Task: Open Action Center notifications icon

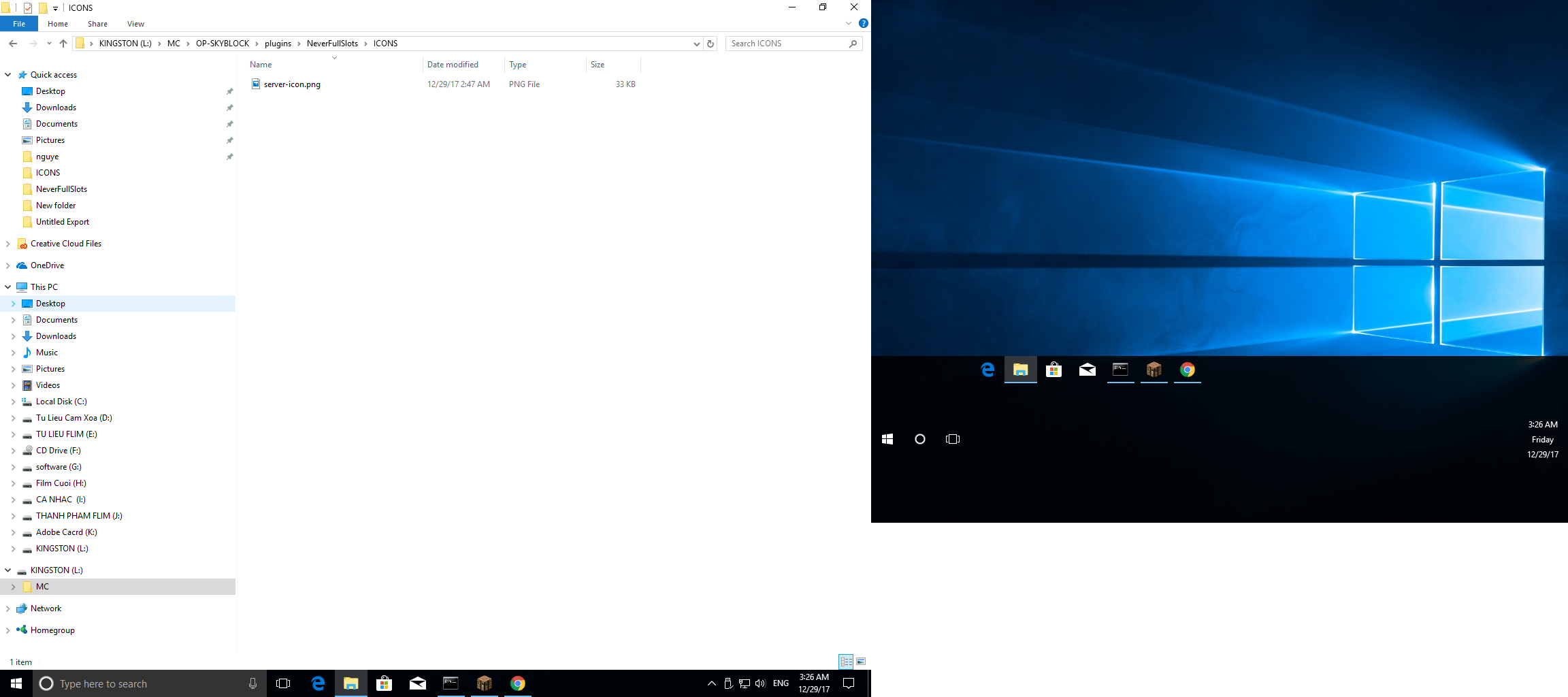Action: [849, 683]
